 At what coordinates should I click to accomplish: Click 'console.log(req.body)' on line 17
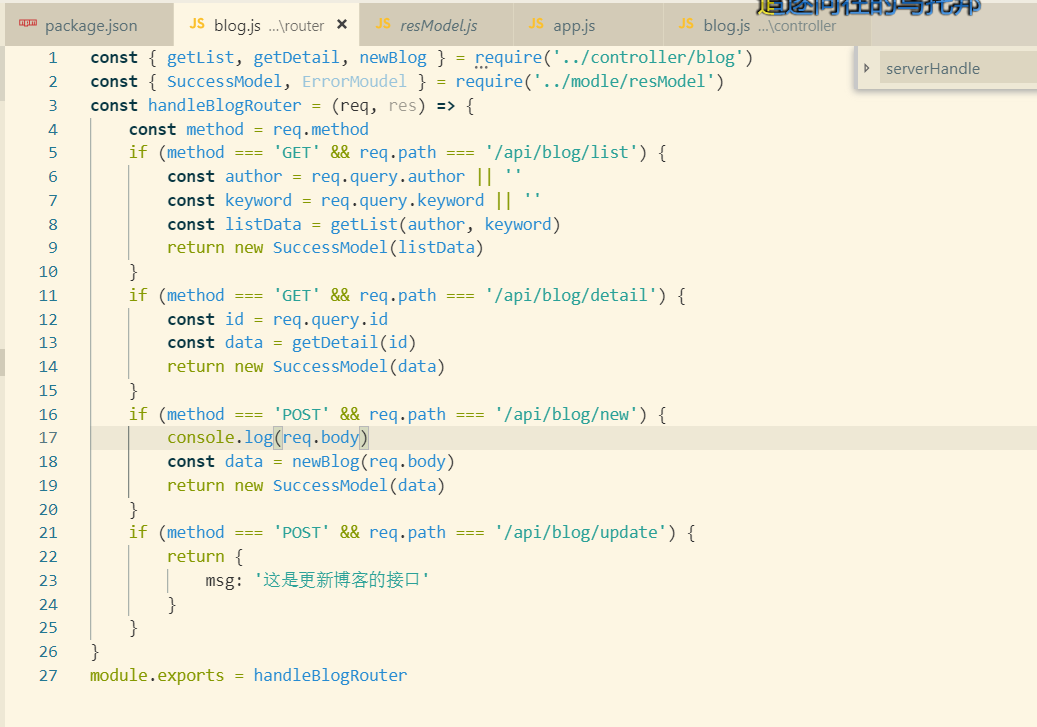coord(268,437)
